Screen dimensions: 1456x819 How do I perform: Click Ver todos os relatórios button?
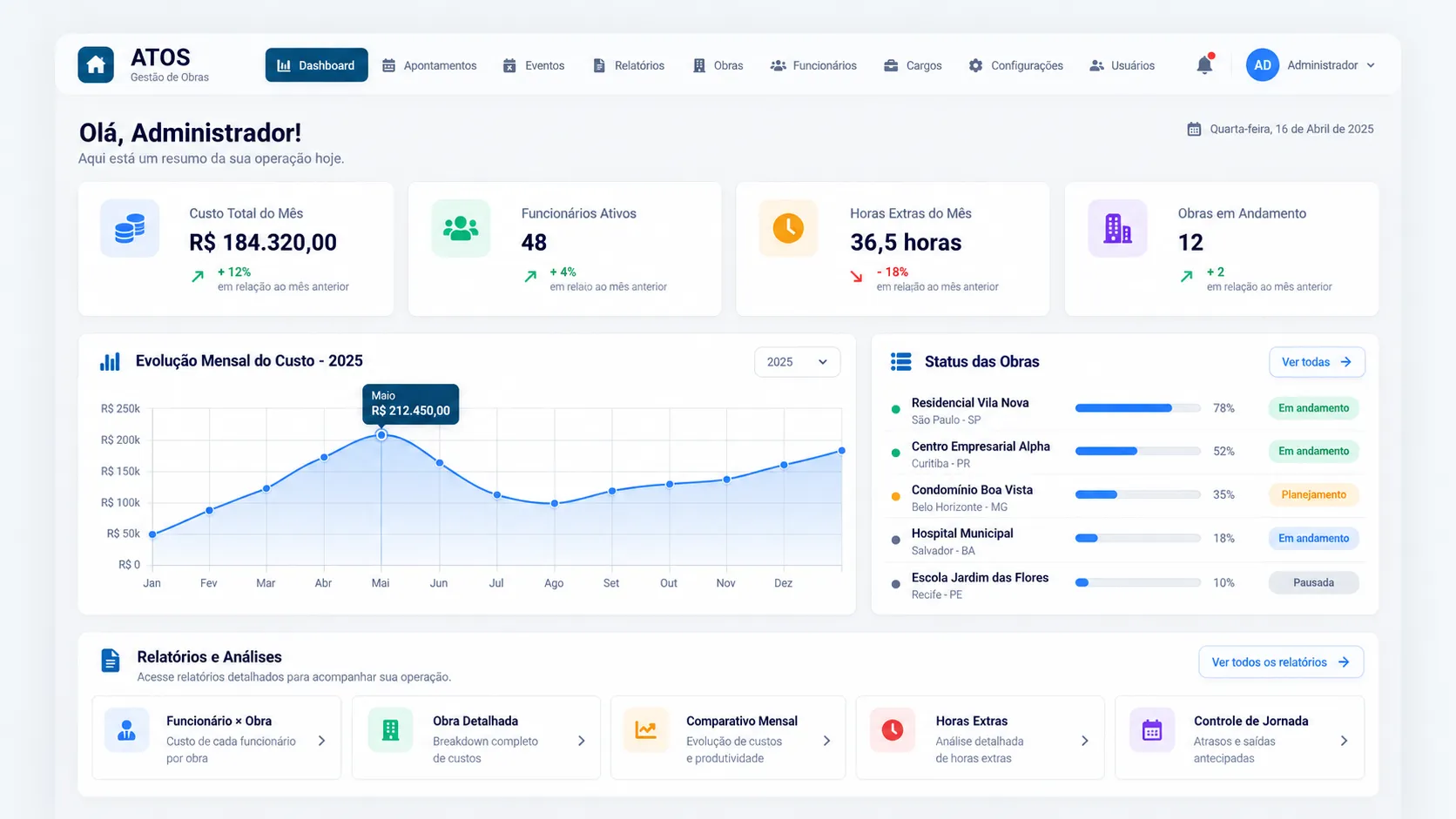click(1281, 662)
